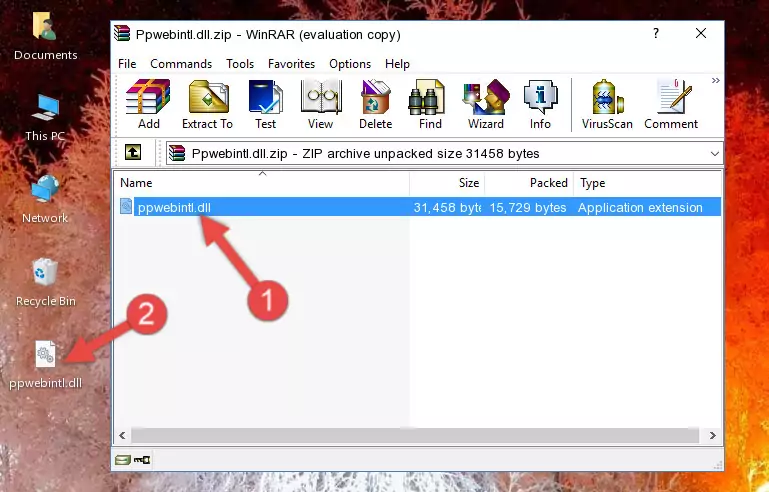Image resolution: width=769 pixels, height=492 pixels.
Task: Click the drive icon in status bar
Action: point(123,460)
